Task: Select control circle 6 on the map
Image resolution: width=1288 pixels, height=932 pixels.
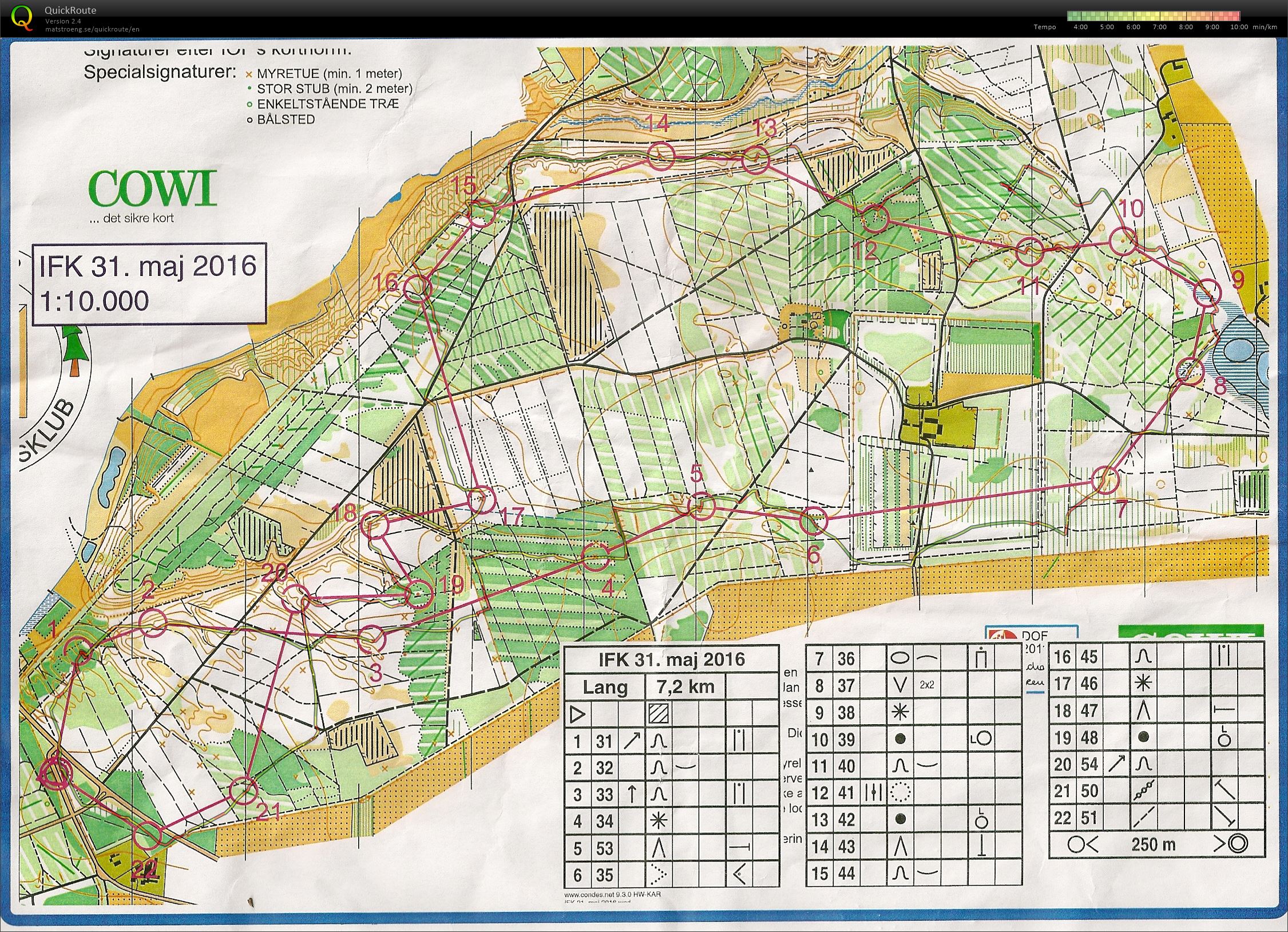Action: [813, 520]
